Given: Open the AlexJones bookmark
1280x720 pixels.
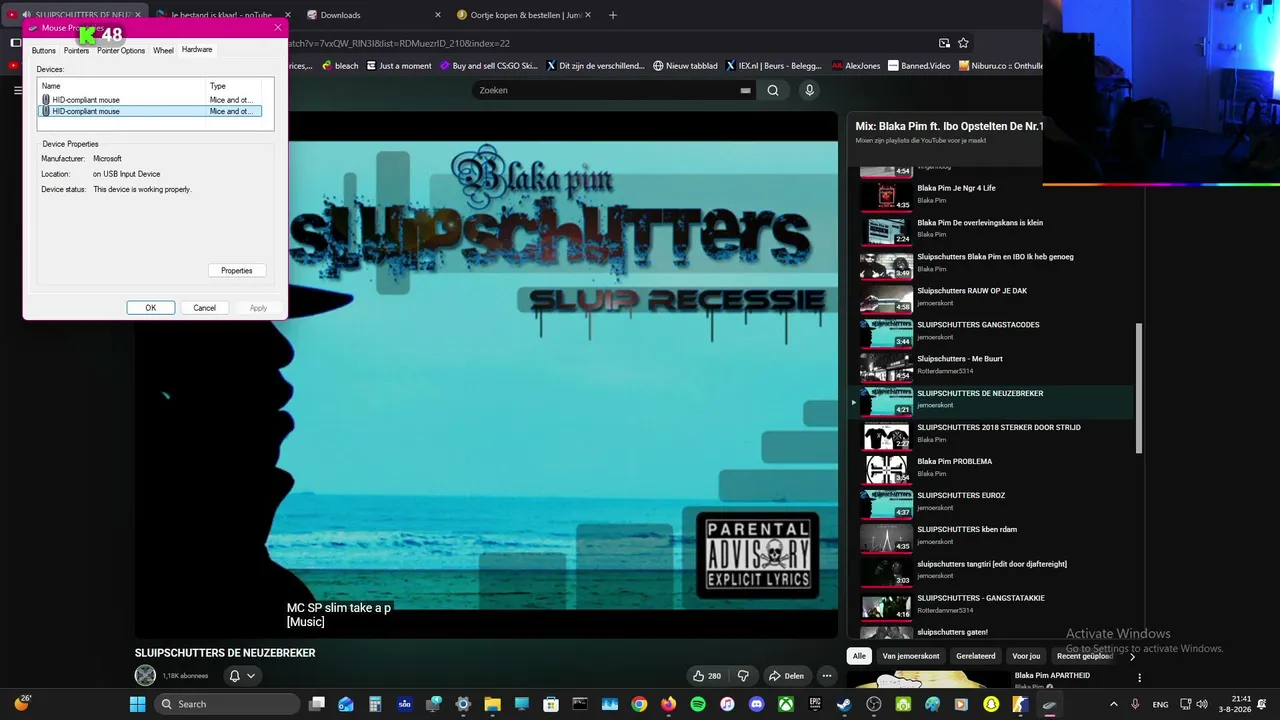Looking at the screenshot, I should pos(855,66).
